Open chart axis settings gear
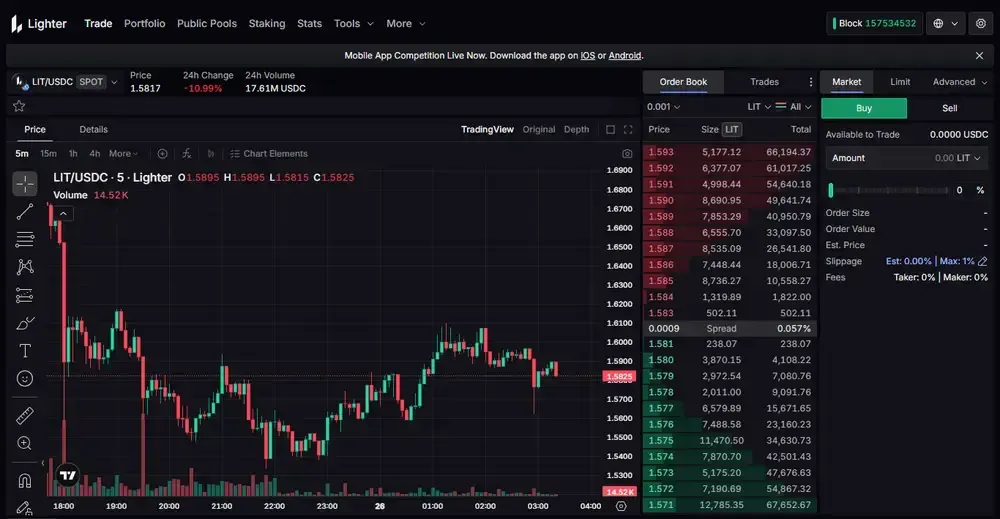This screenshot has height=519, width=1000. point(621,506)
